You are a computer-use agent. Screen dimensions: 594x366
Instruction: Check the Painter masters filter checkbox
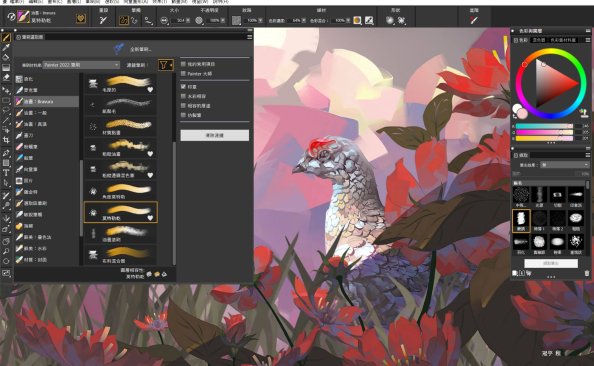[183, 74]
